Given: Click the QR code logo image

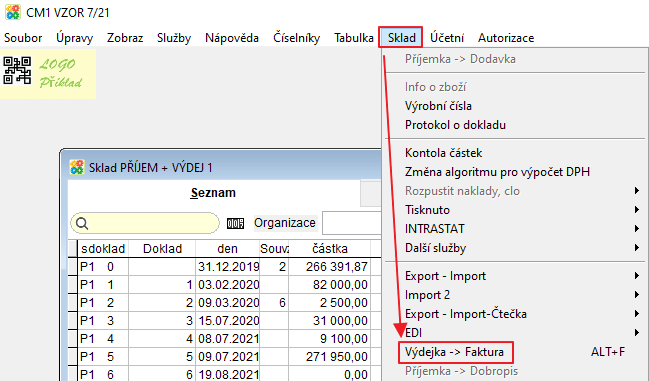Looking at the screenshot, I should pyautogui.click(x=17, y=71).
